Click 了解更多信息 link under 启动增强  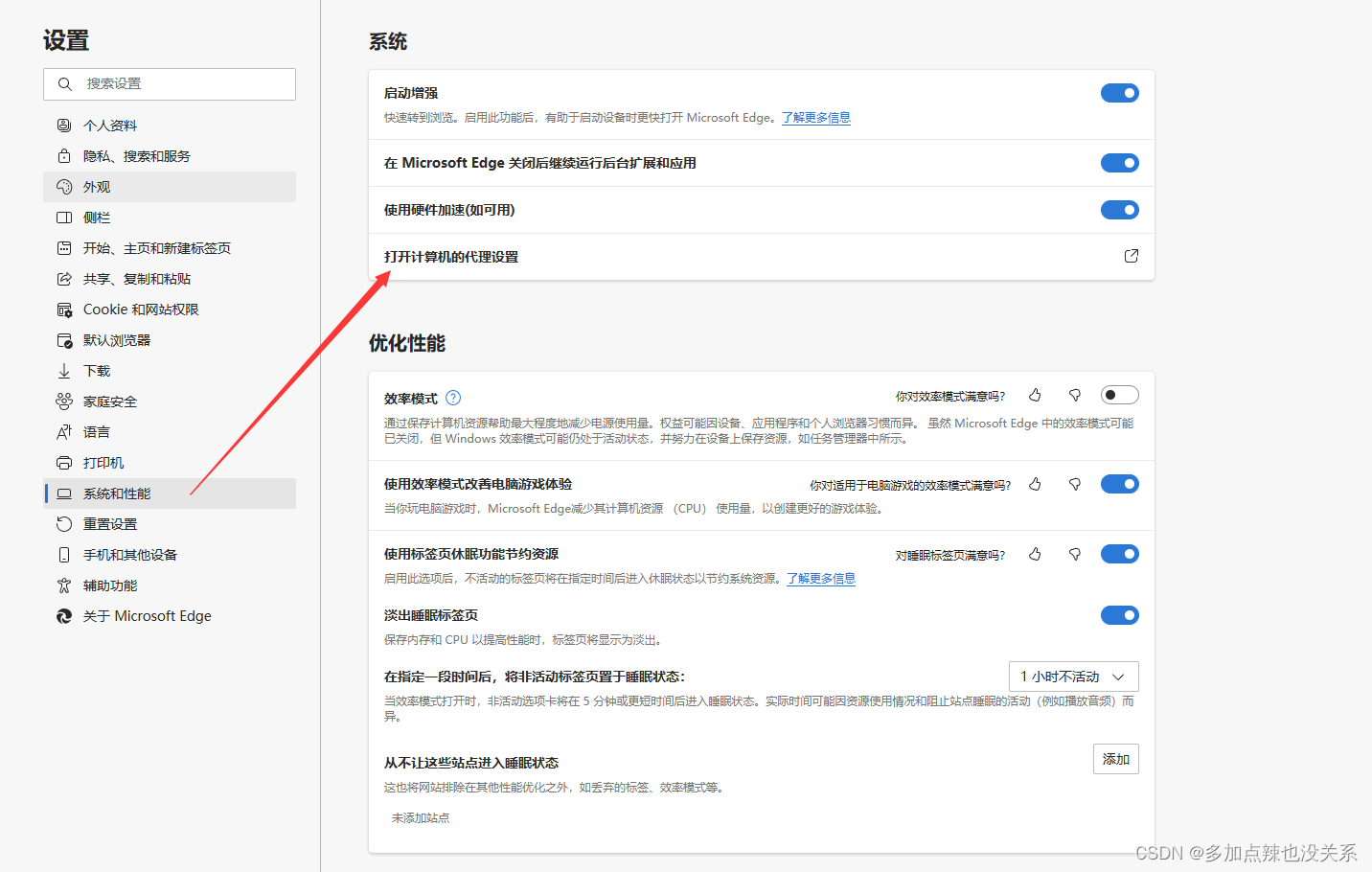[815, 118]
